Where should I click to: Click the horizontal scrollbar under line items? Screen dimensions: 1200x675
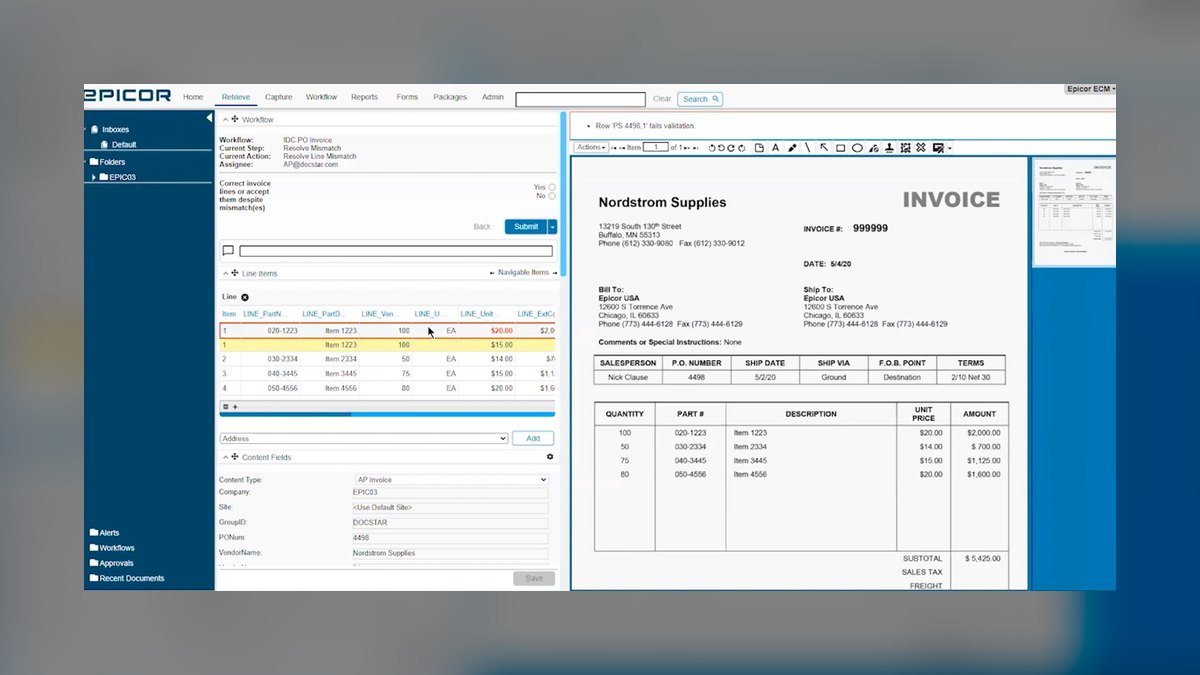pyautogui.click(x=387, y=413)
